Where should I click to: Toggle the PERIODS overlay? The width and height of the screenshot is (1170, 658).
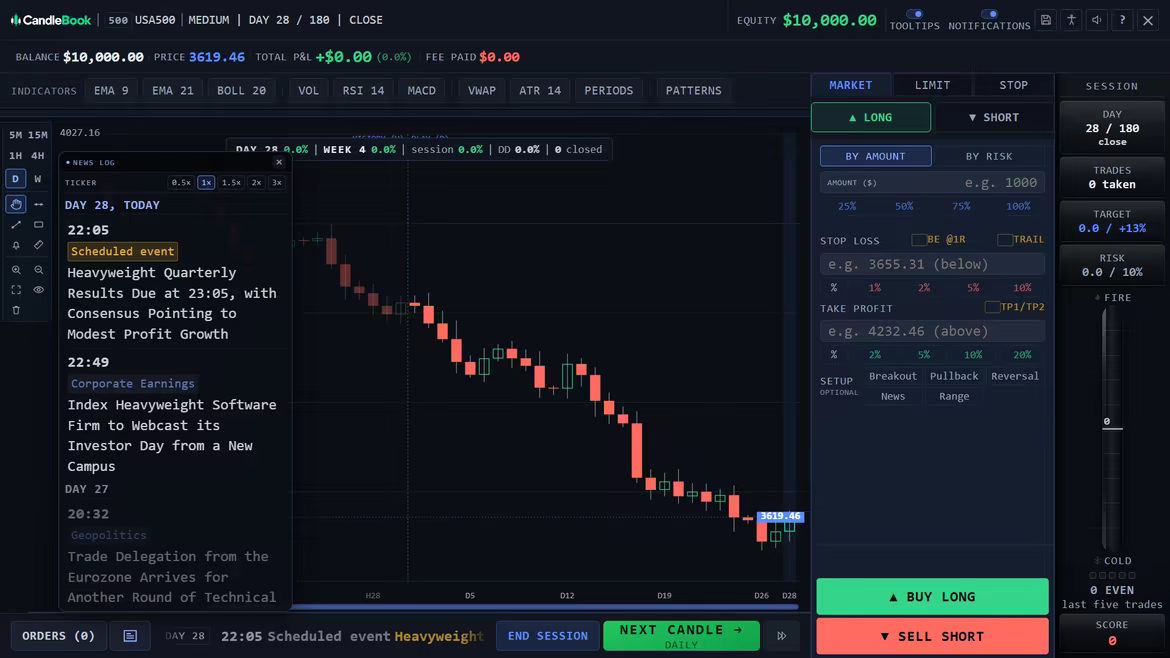(608, 90)
